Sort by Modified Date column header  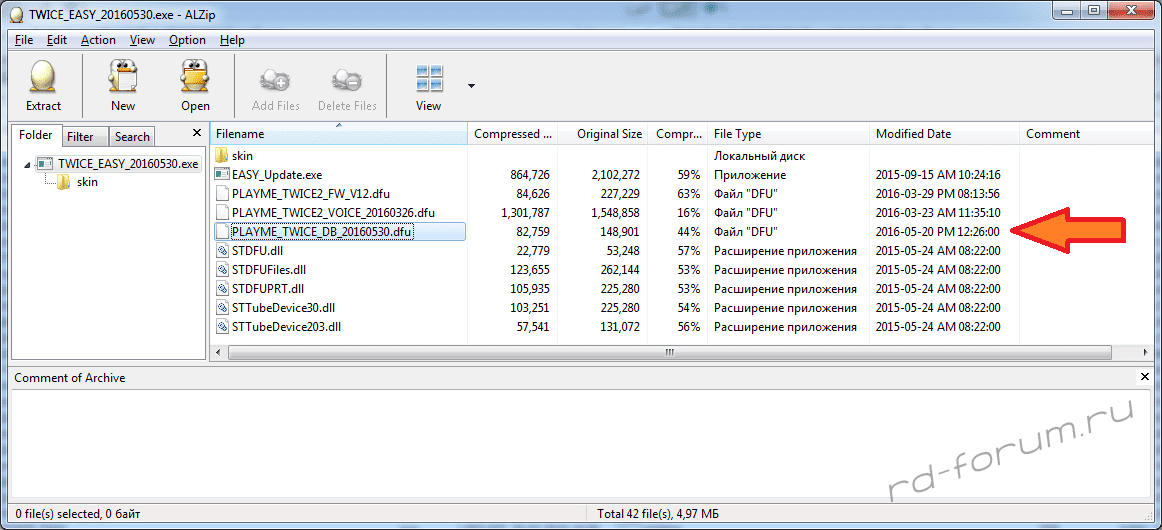tap(913, 134)
